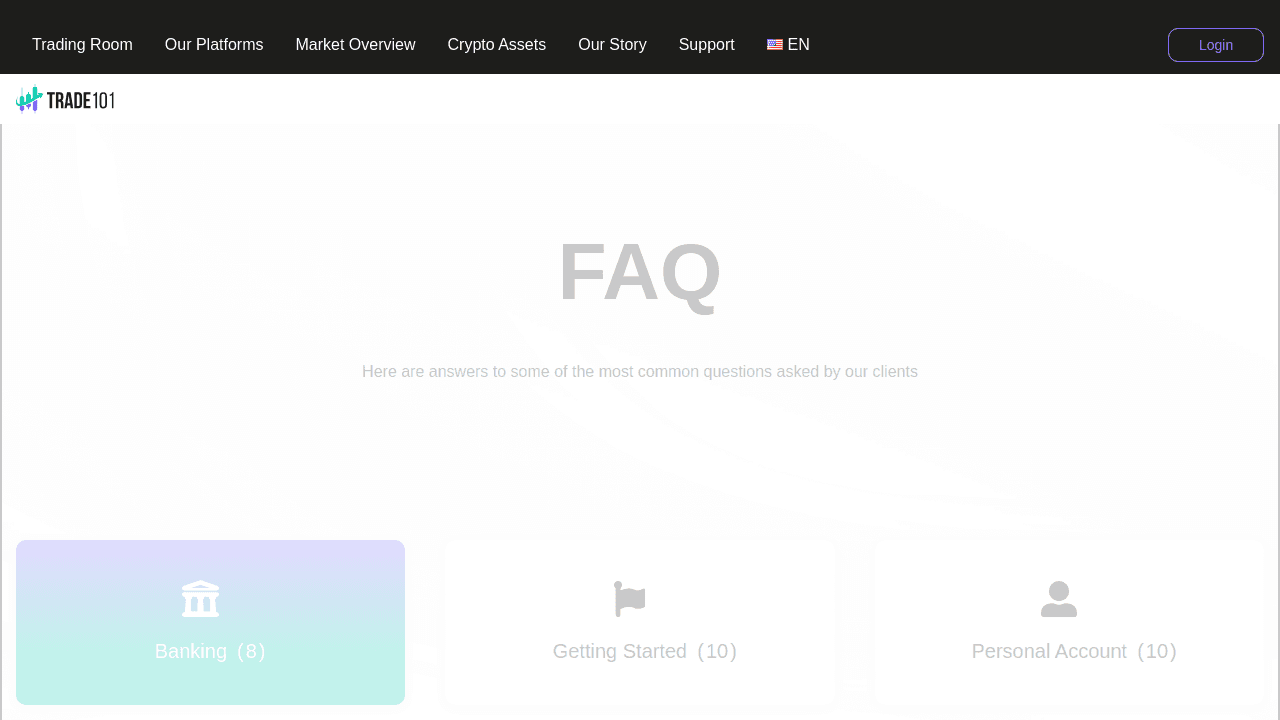Click the Personal Account user silhouette icon
1280x720 pixels.
click(1059, 599)
